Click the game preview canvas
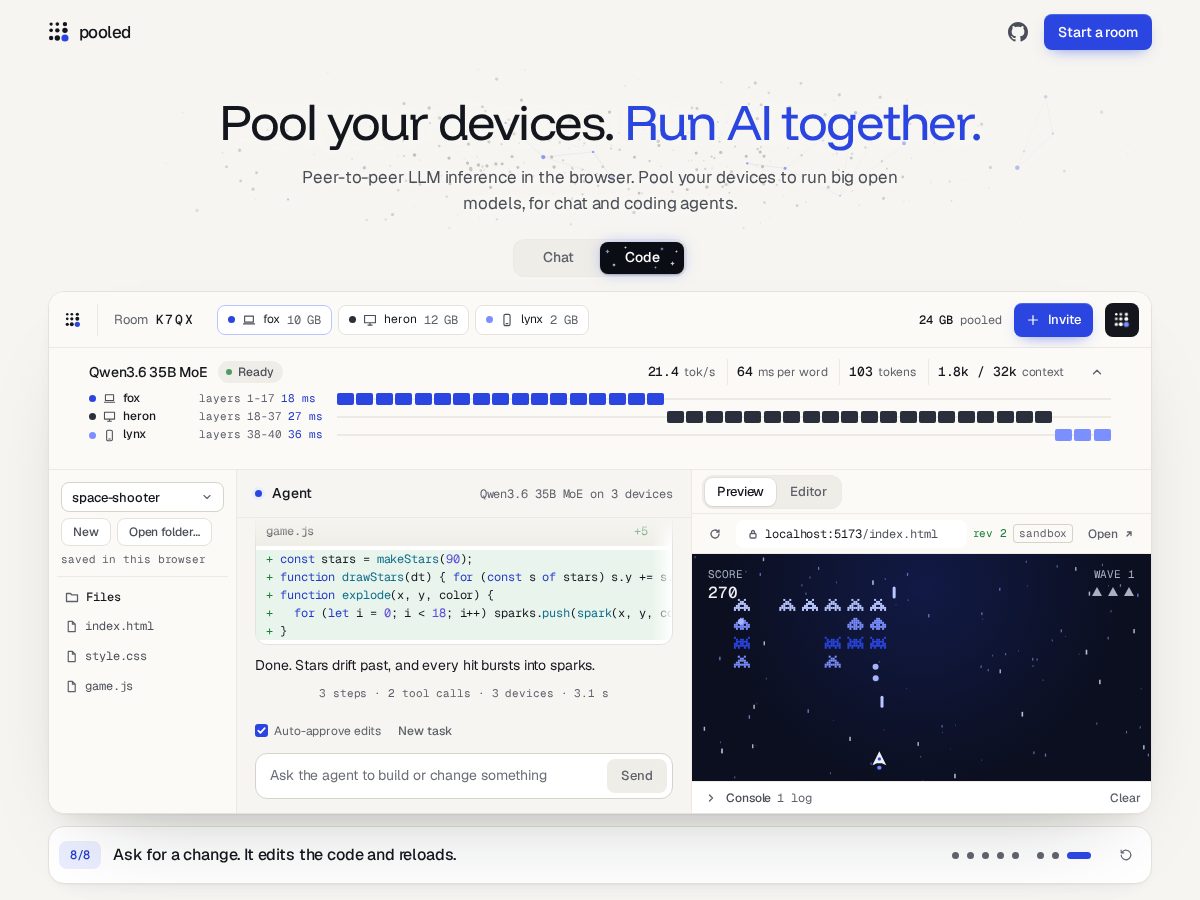1200x900 pixels. tap(921, 668)
